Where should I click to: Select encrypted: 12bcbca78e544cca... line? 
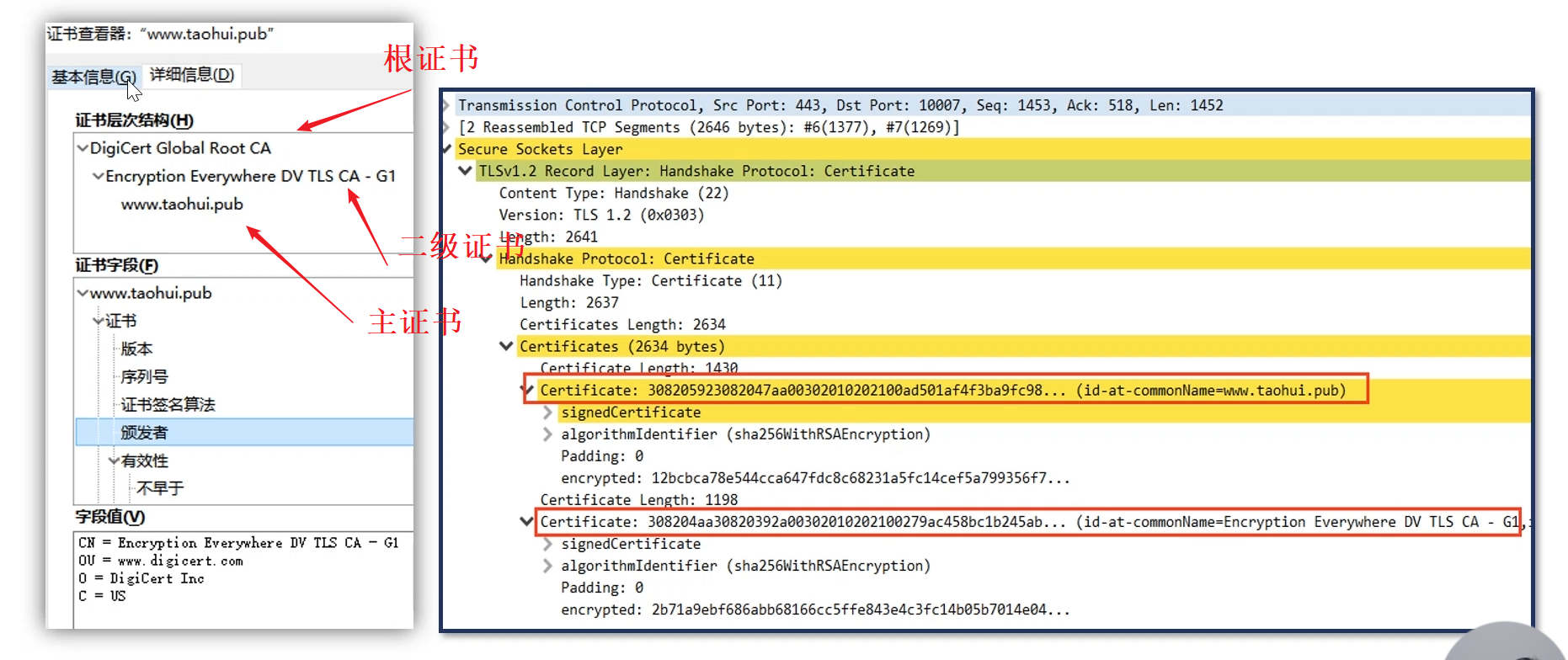click(815, 477)
